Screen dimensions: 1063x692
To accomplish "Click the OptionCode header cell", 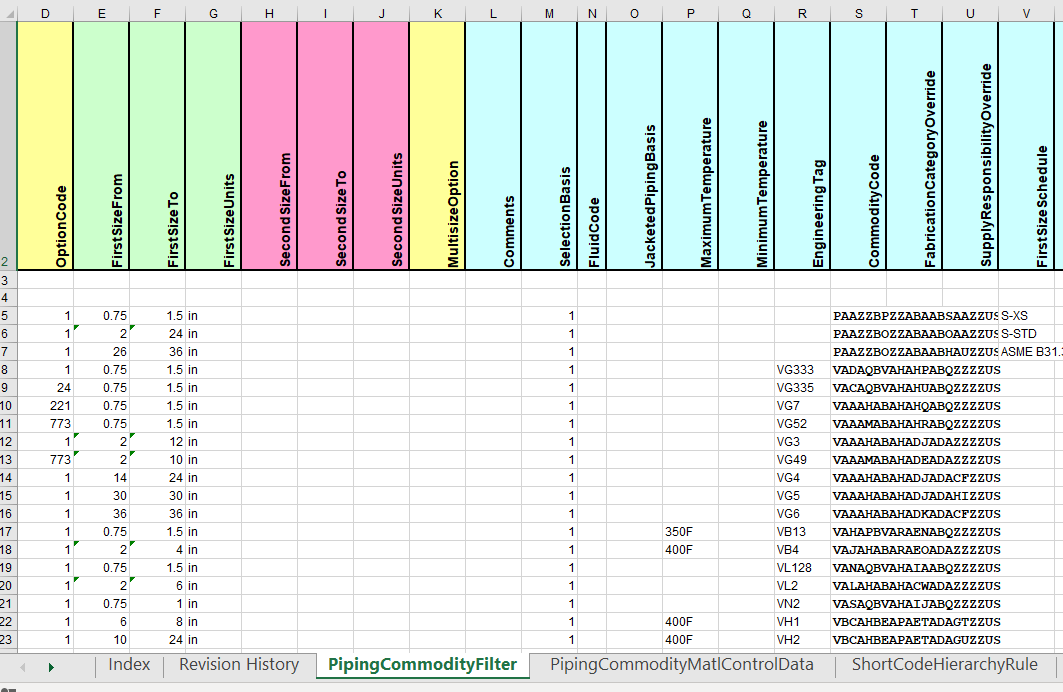I will 45,146.
